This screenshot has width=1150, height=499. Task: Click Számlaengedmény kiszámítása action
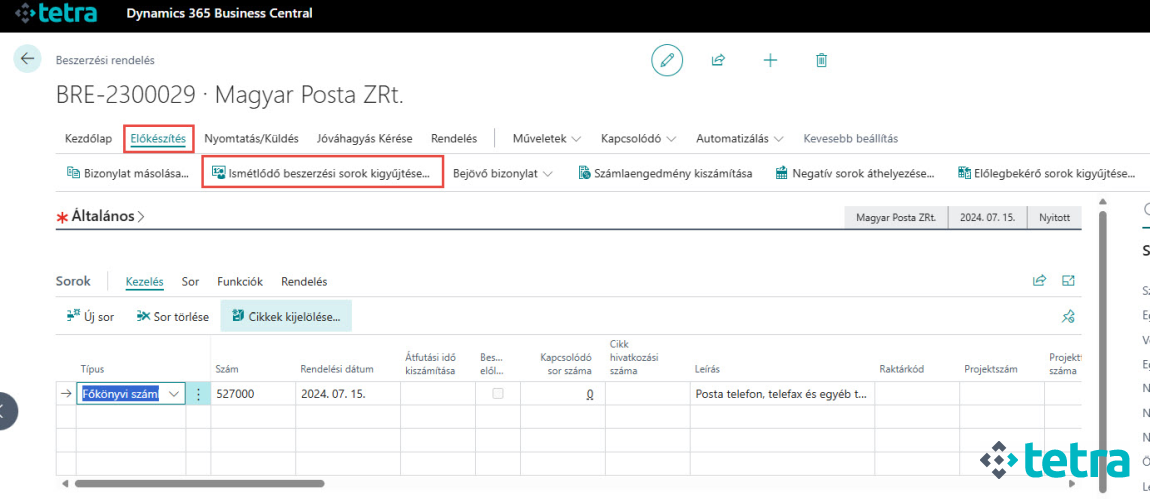point(665,174)
